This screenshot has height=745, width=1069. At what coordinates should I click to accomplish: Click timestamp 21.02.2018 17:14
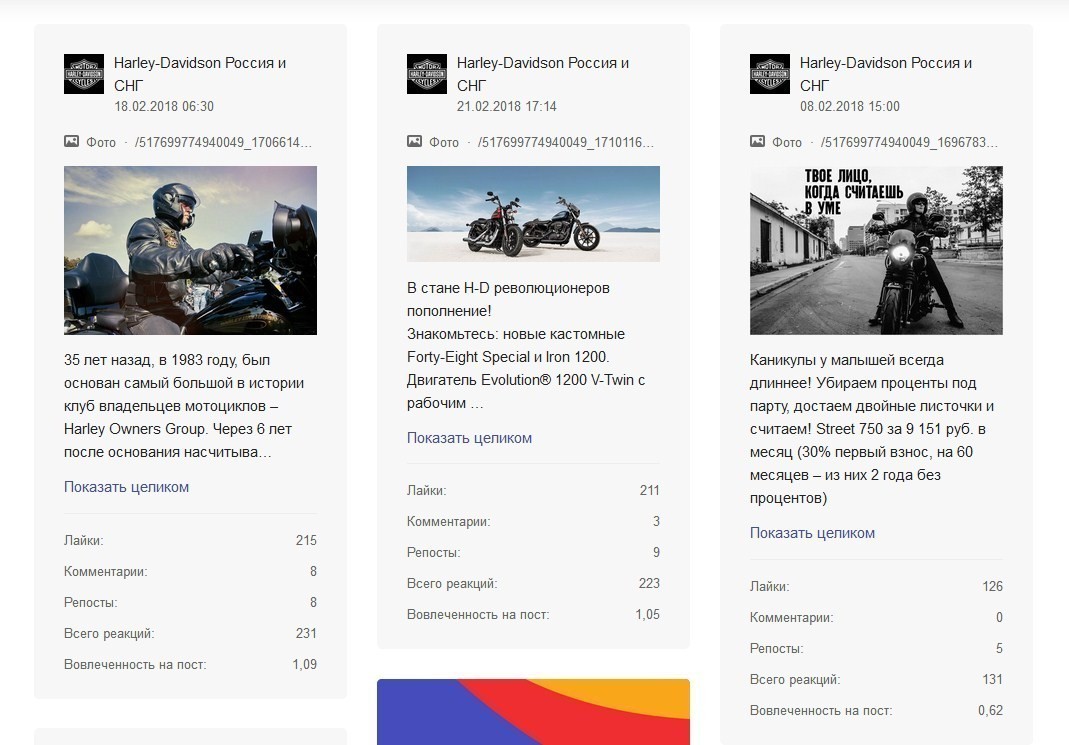(x=507, y=106)
